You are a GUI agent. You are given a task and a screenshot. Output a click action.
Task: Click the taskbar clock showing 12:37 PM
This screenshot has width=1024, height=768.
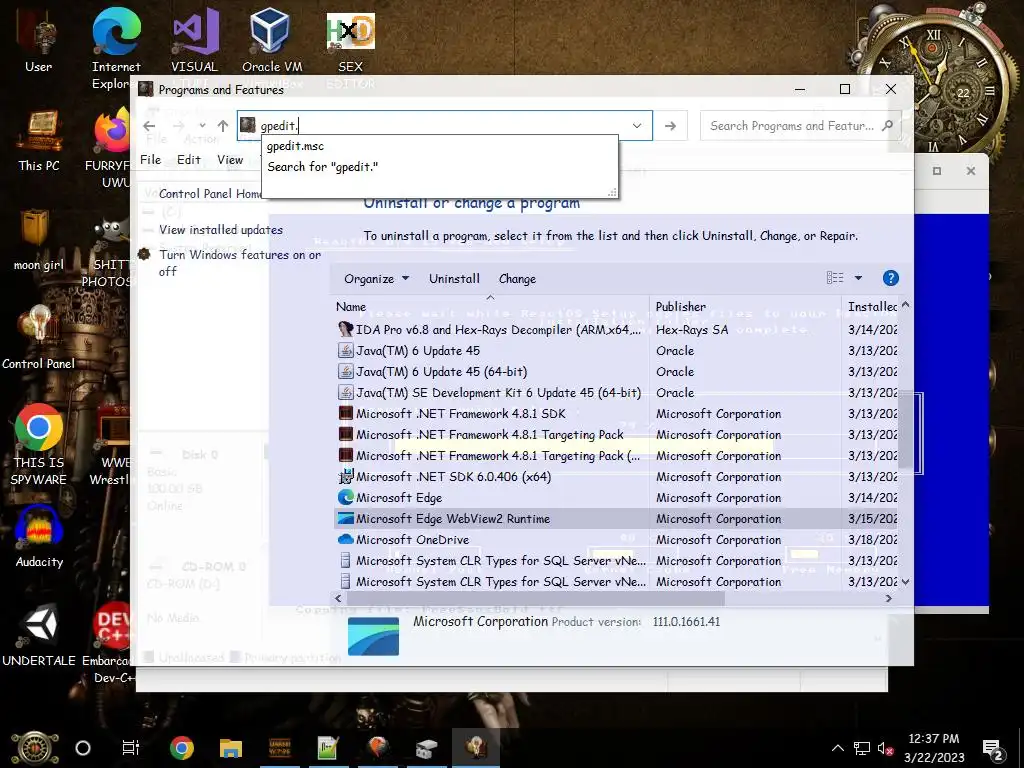pos(934,748)
